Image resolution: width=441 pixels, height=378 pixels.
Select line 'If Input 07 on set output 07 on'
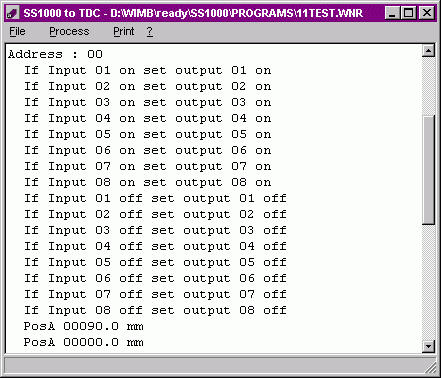[147, 166]
